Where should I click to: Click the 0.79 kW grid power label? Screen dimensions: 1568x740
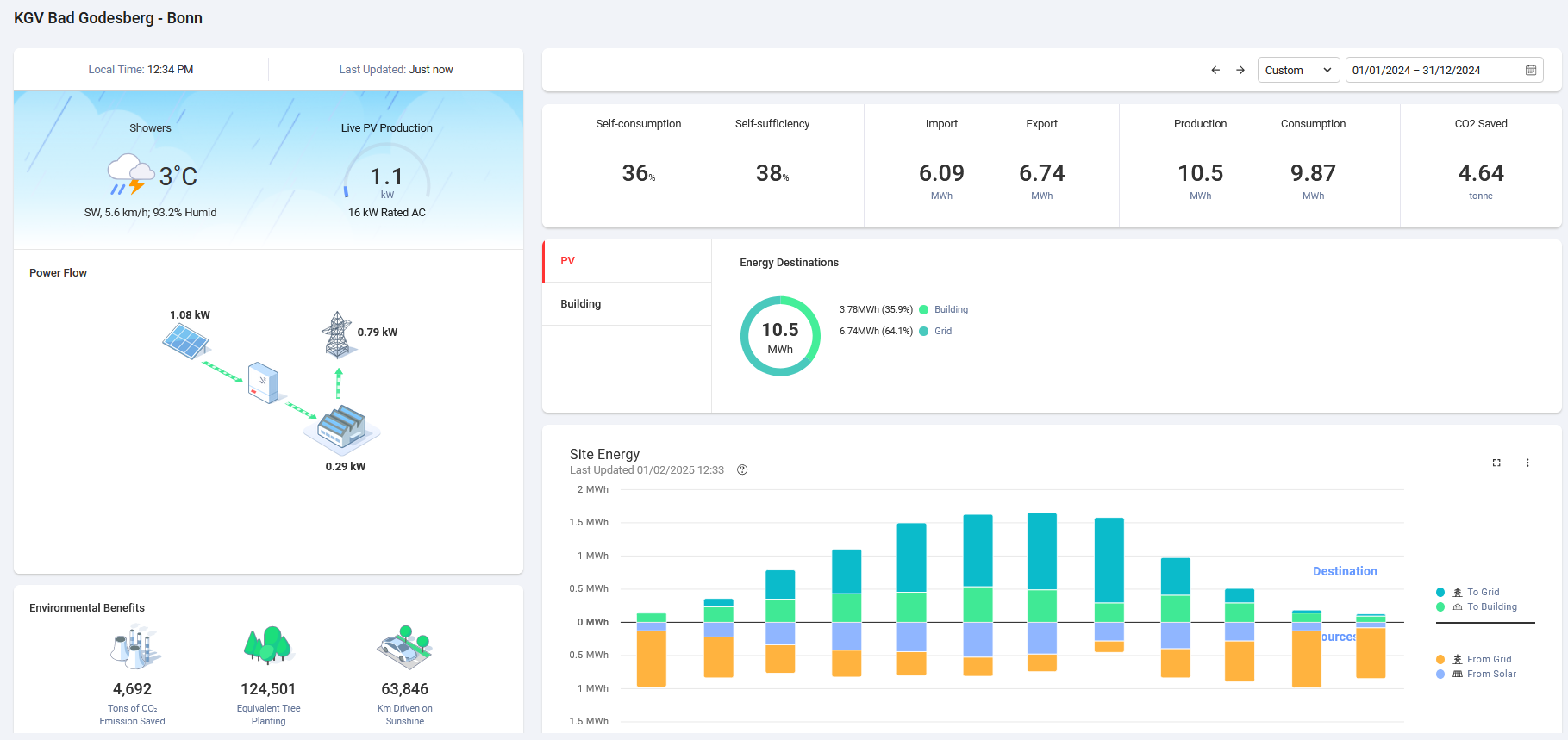tap(378, 333)
